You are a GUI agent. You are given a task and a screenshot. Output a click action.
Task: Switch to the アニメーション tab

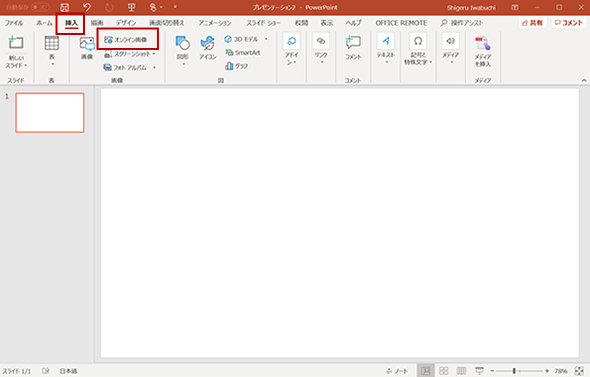point(215,23)
